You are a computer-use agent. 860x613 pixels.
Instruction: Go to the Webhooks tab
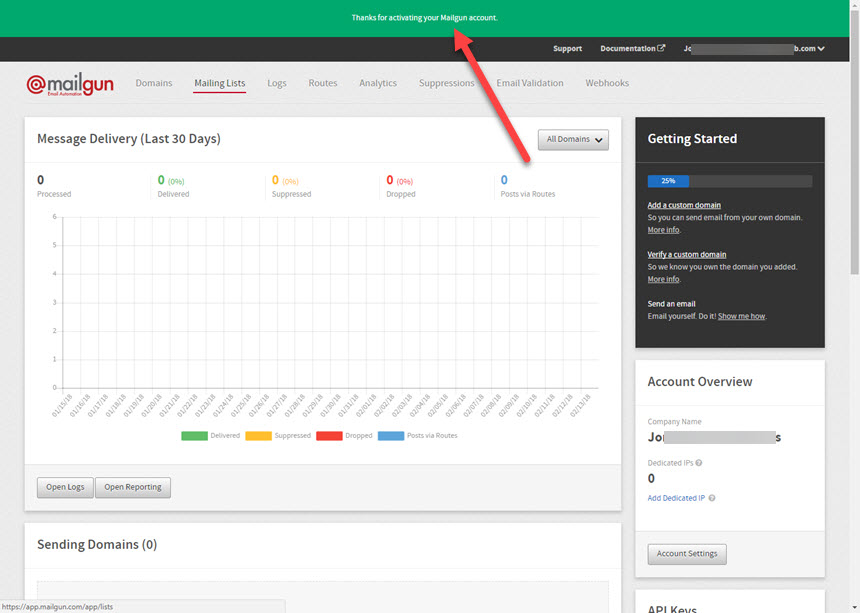607,83
